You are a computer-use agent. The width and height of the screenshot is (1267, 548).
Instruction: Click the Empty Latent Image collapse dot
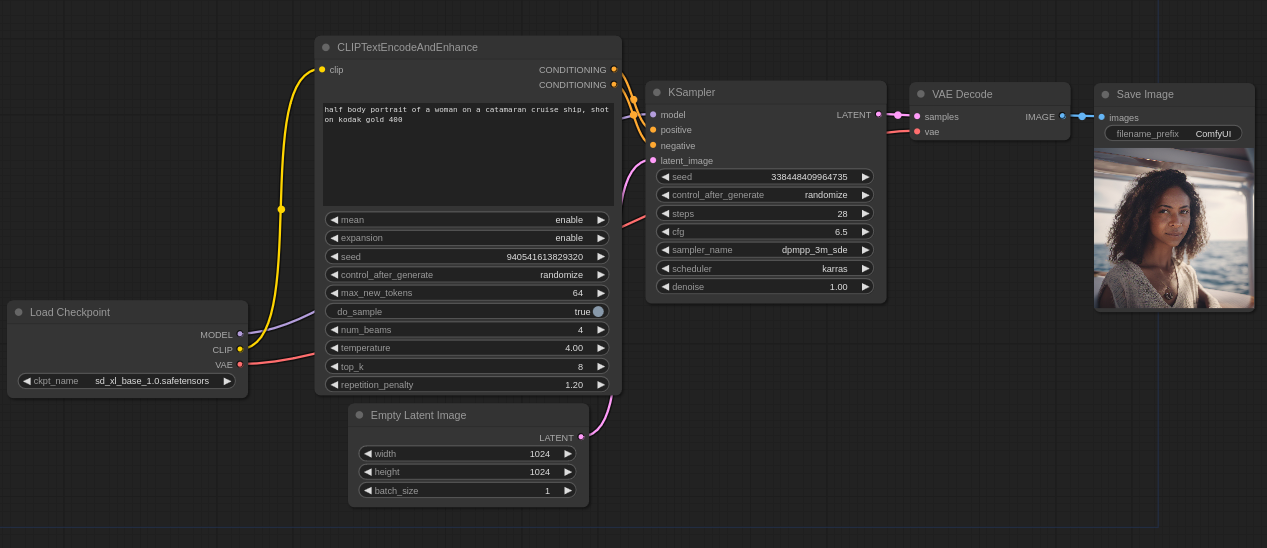[360, 415]
